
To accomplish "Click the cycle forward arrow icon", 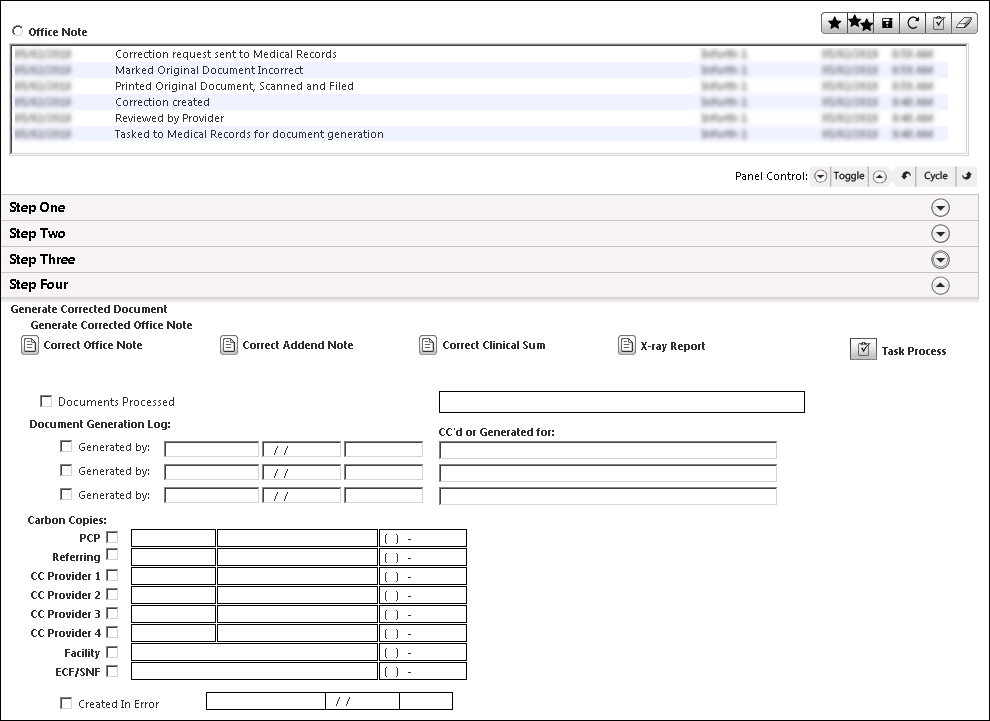I will coord(967,176).
